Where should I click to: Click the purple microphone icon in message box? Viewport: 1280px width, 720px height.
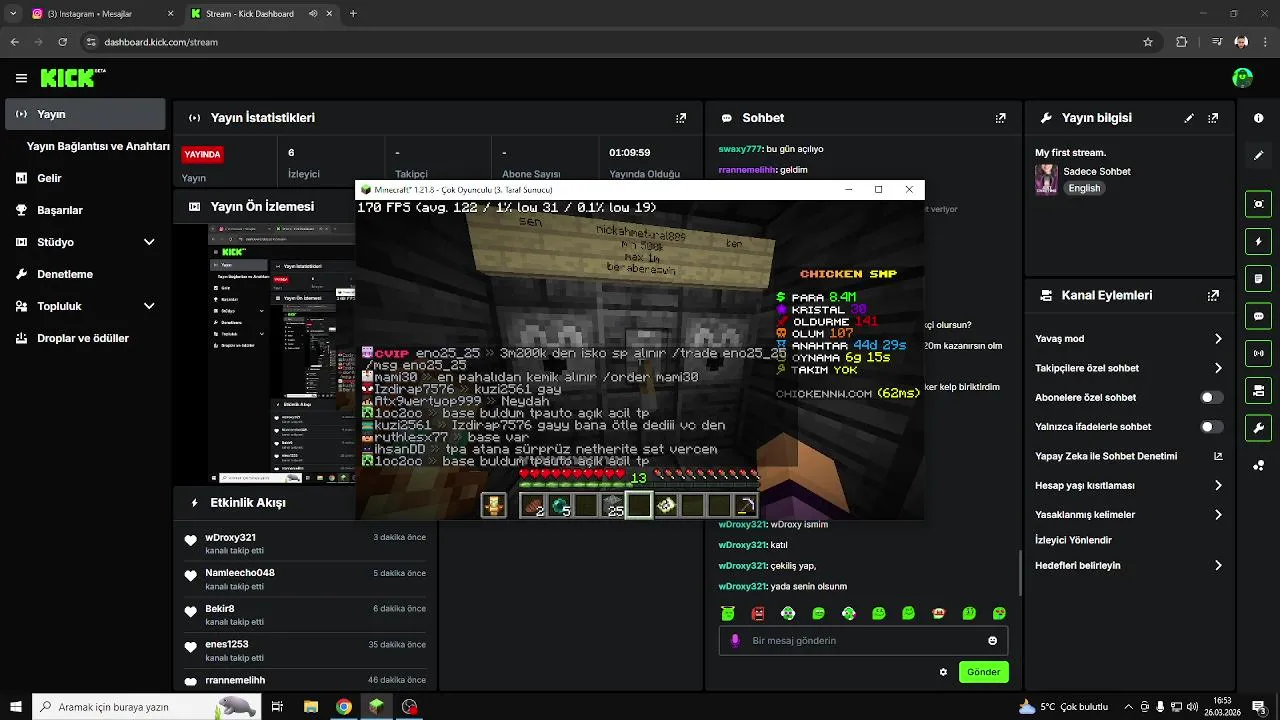[735, 641]
